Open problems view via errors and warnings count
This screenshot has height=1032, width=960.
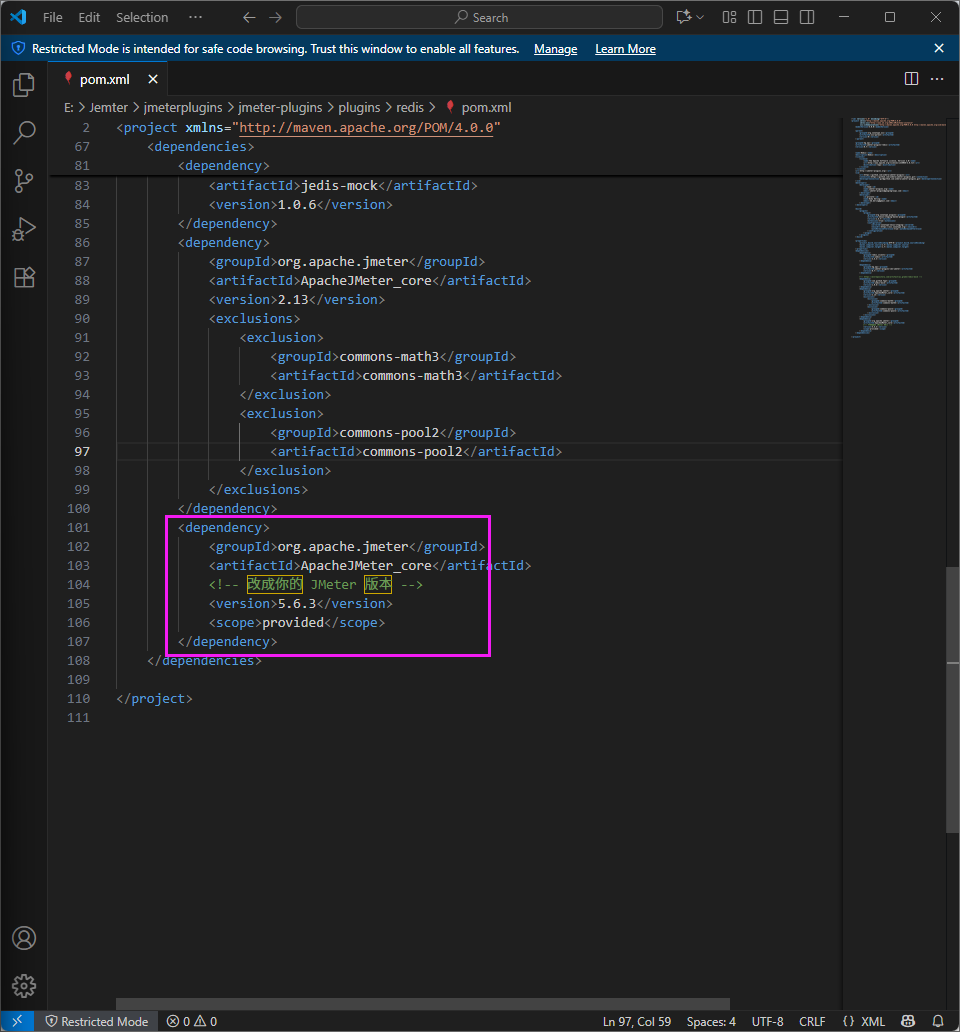(192, 1021)
